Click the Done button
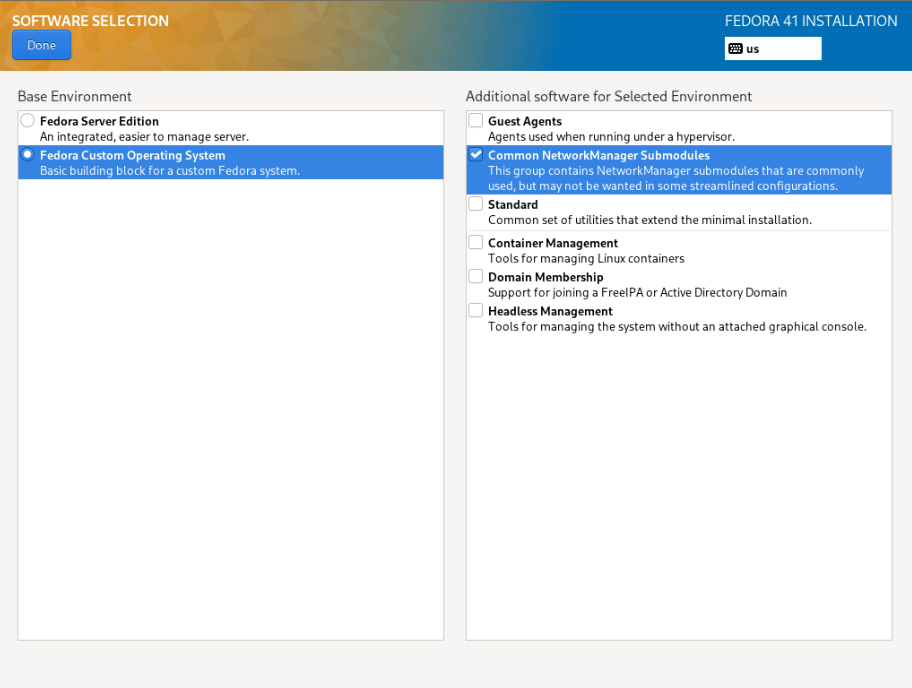This screenshot has height=688, width=912. 41,45
